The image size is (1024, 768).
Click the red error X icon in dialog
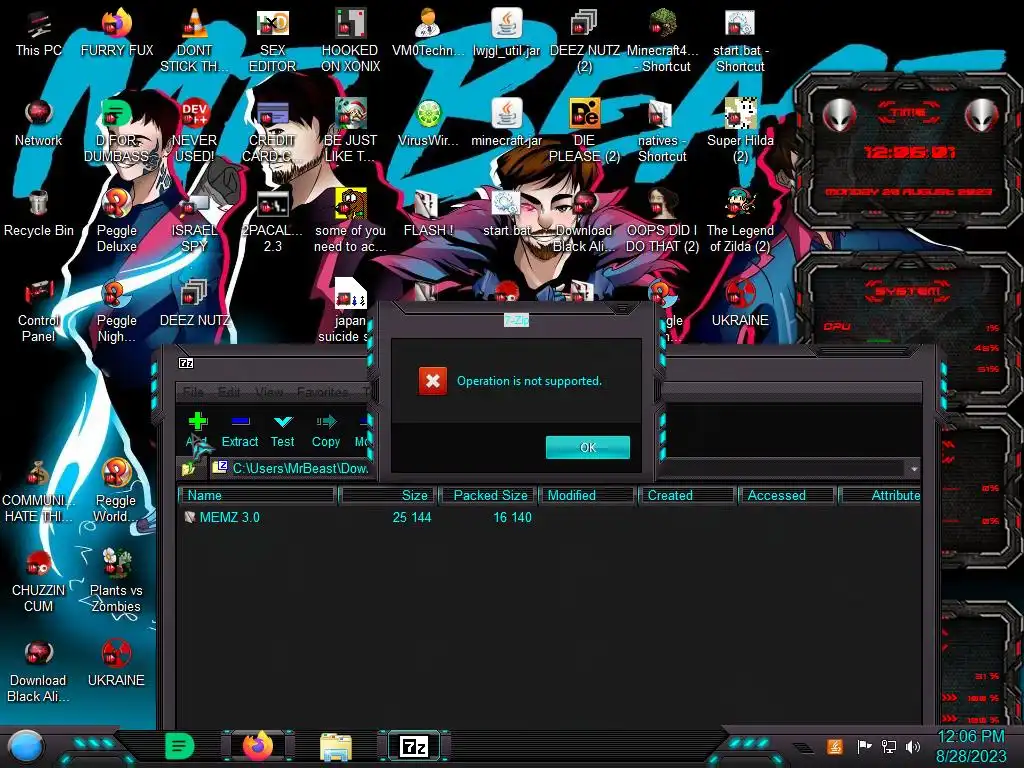(433, 381)
